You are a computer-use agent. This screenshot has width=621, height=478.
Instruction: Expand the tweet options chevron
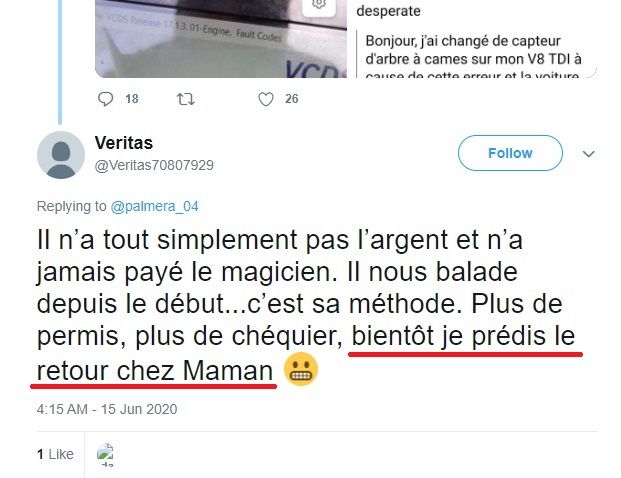click(x=589, y=154)
